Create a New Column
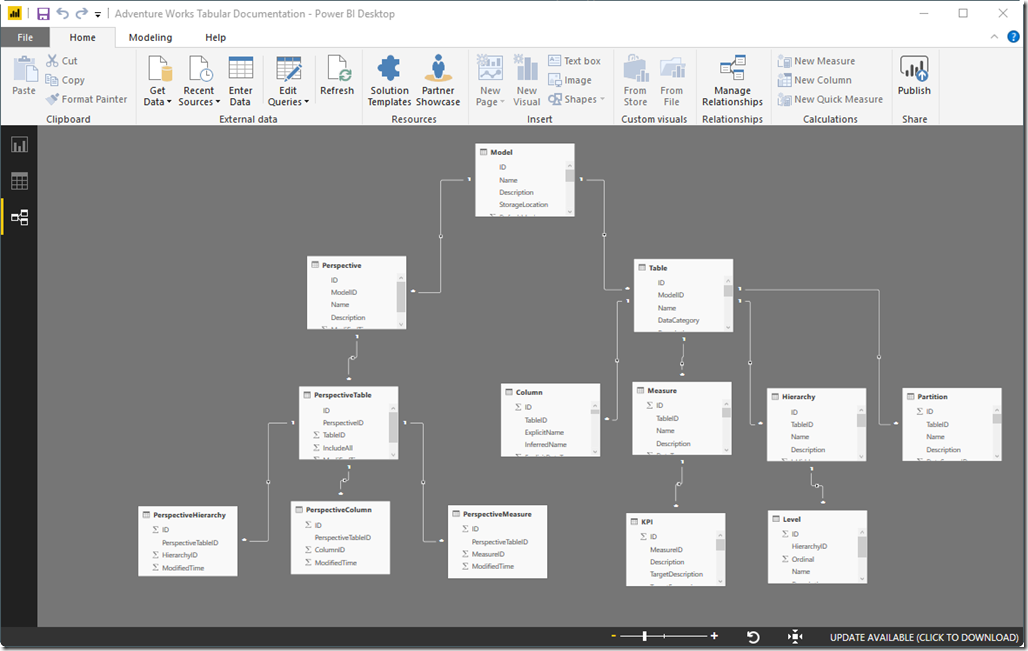The width and height of the screenshot is (1028, 651). click(814, 80)
